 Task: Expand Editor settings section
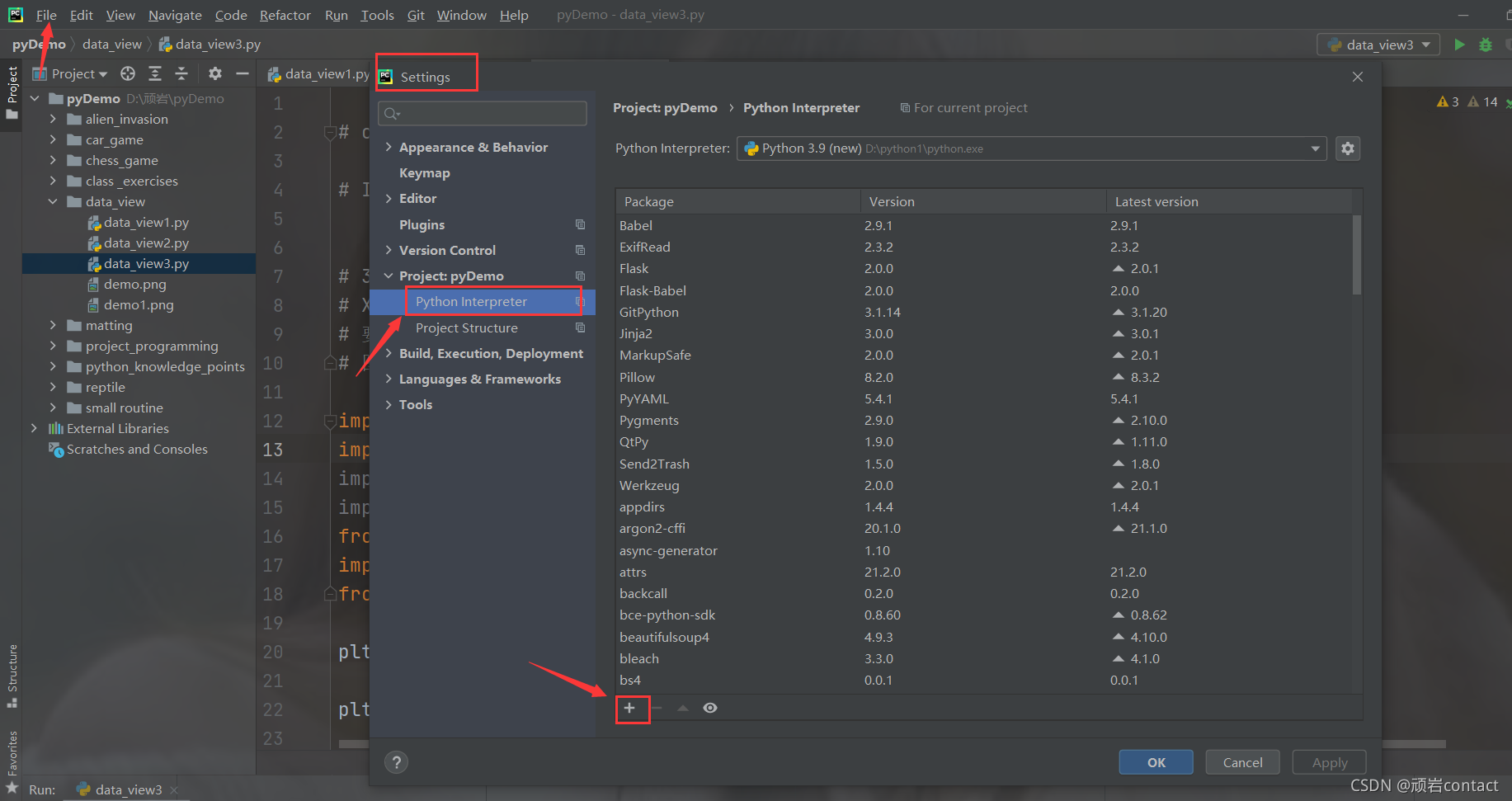click(389, 198)
